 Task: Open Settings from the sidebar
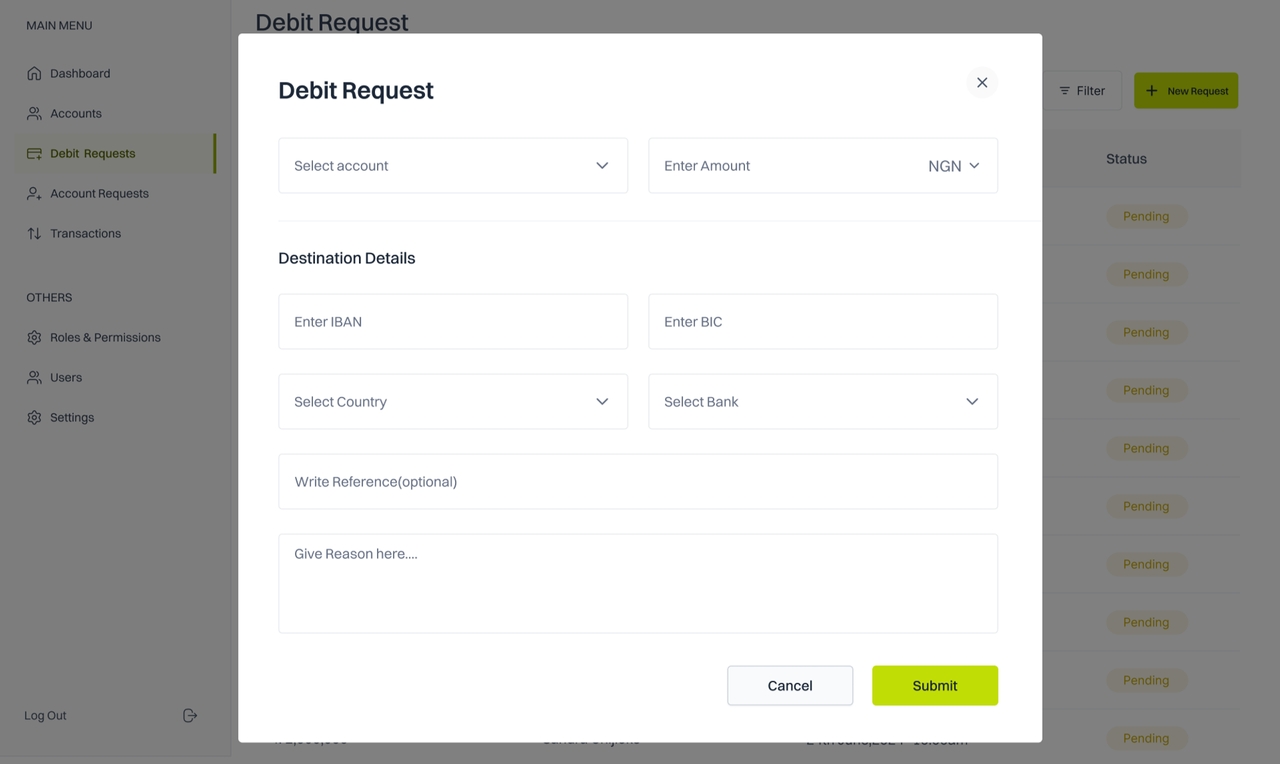point(72,417)
